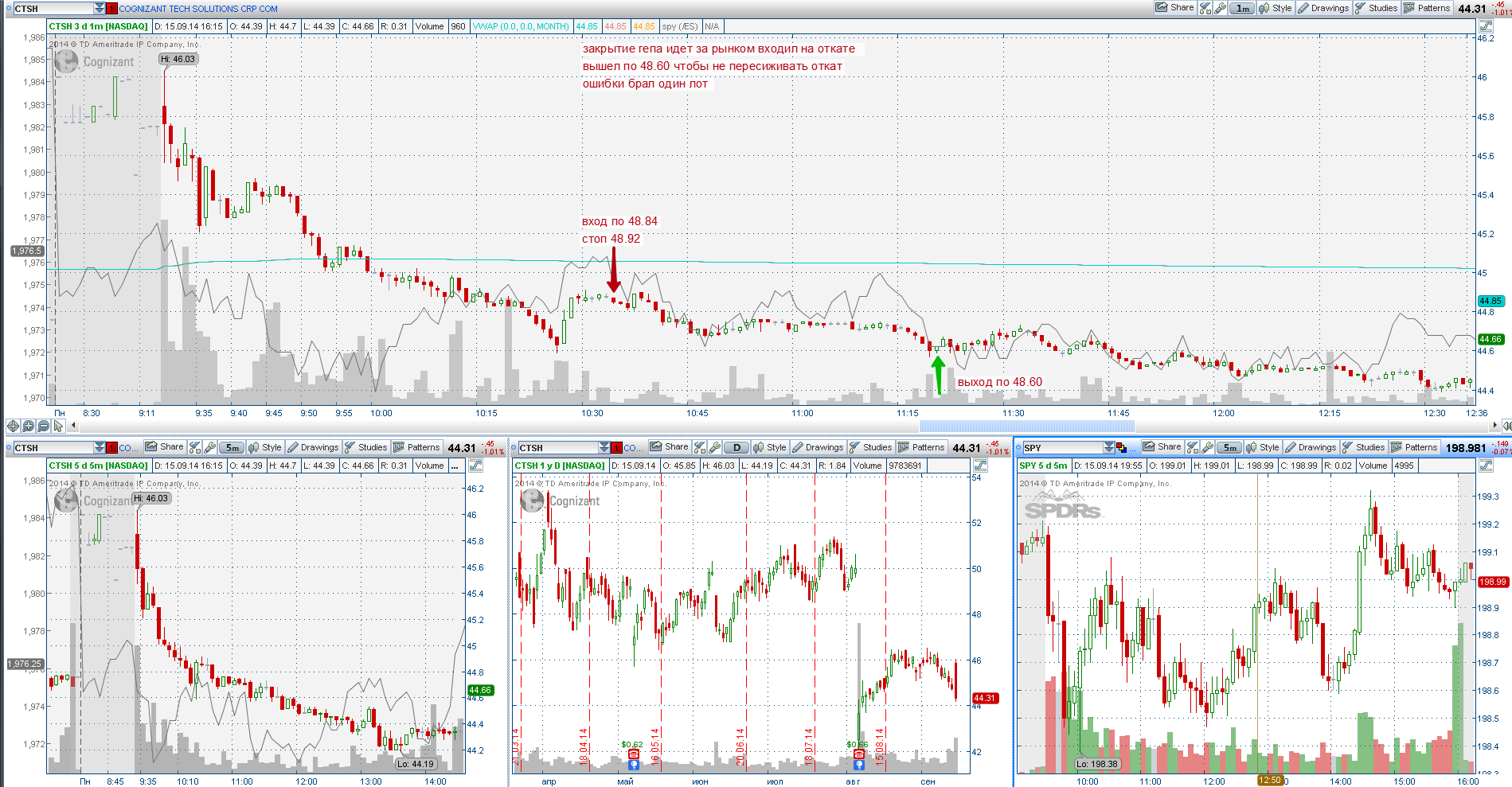
Task: Toggle axis scale icon in middle daily chart
Action: pyautogui.click(x=980, y=466)
